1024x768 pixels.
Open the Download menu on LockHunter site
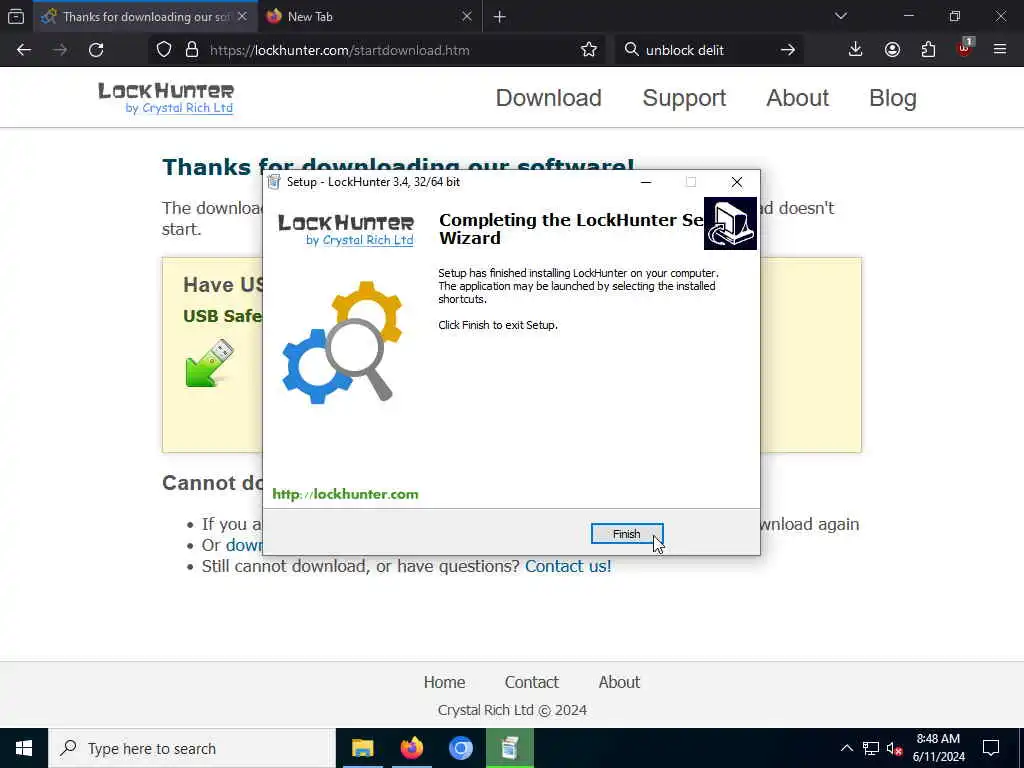tap(549, 98)
